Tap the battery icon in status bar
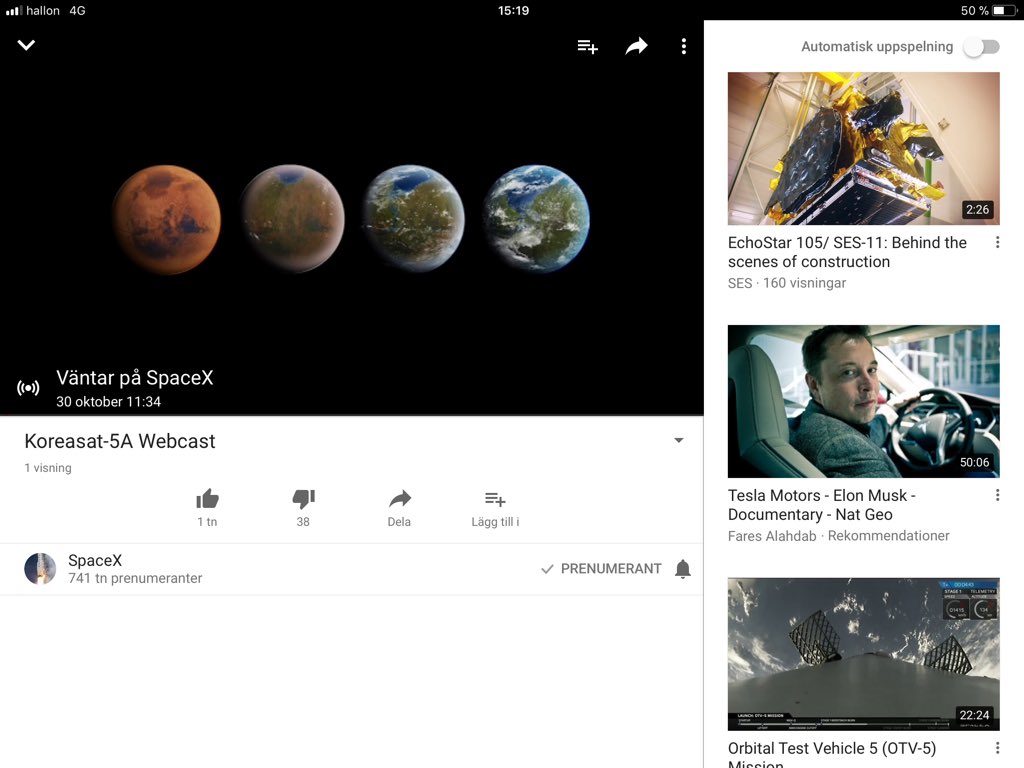Image resolution: width=1024 pixels, height=768 pixels. [x=1004, y=10]
